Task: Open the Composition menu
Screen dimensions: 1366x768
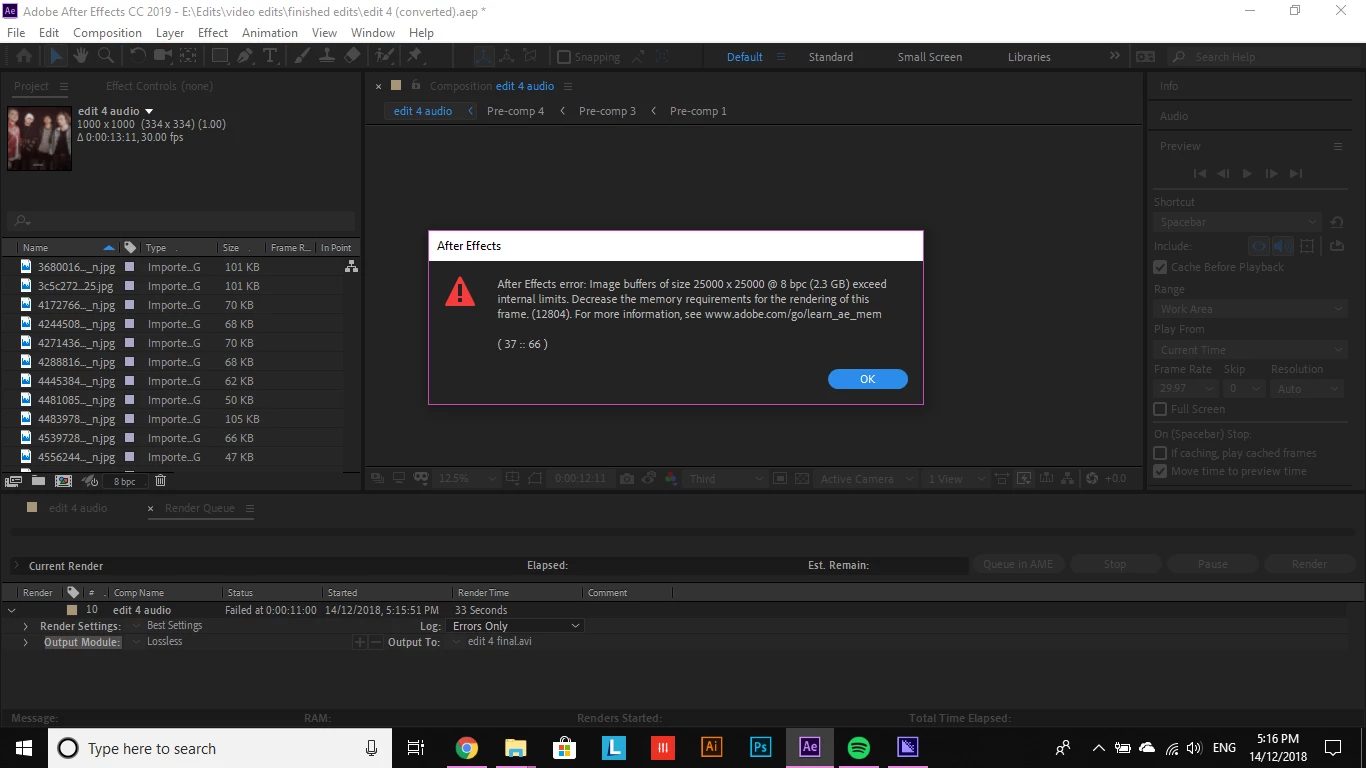Action: click(107, 33)
